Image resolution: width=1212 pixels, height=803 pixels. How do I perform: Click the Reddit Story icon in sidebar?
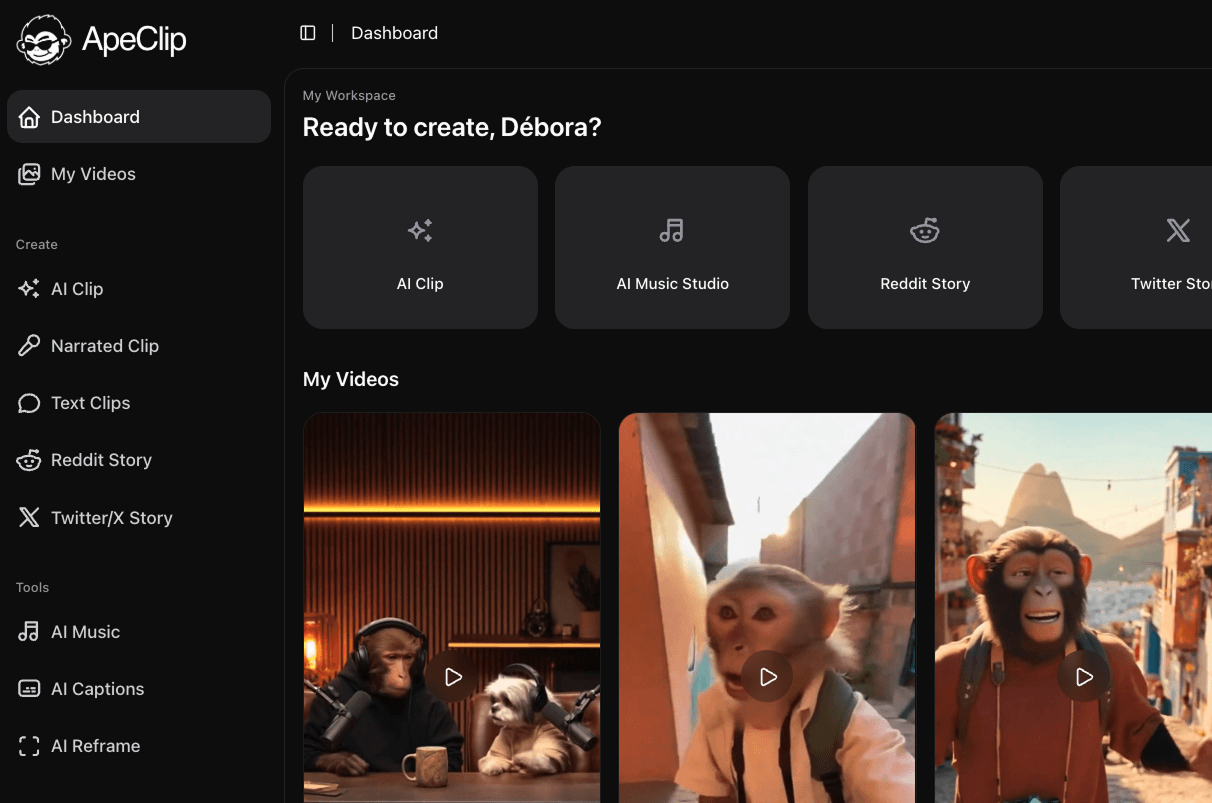point(28,459)
